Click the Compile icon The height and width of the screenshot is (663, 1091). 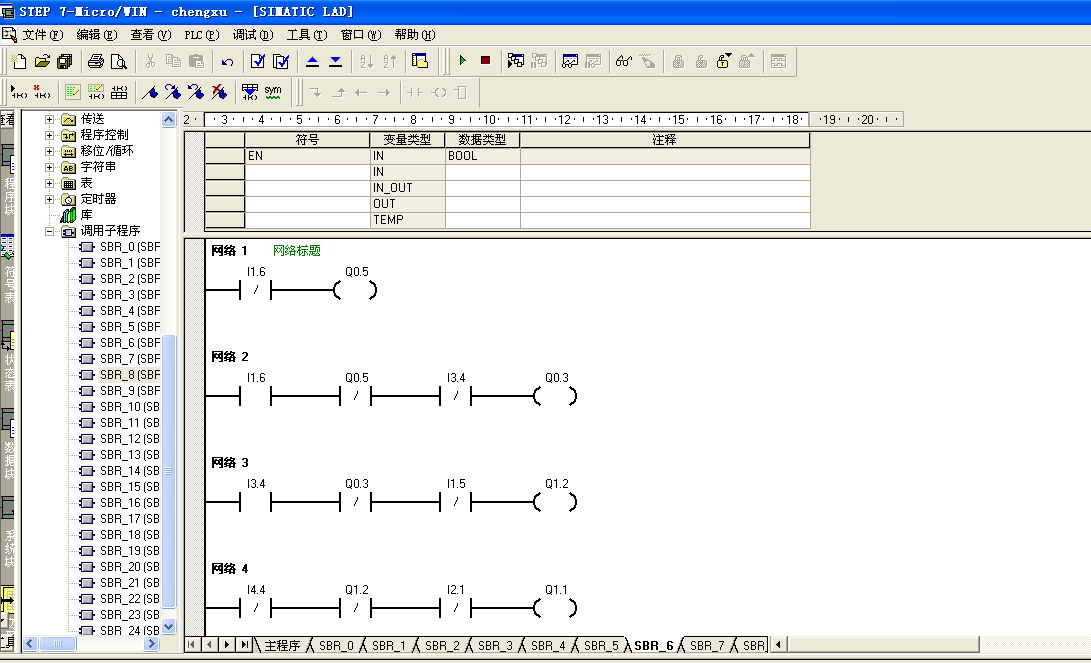(x=257, y=61)
